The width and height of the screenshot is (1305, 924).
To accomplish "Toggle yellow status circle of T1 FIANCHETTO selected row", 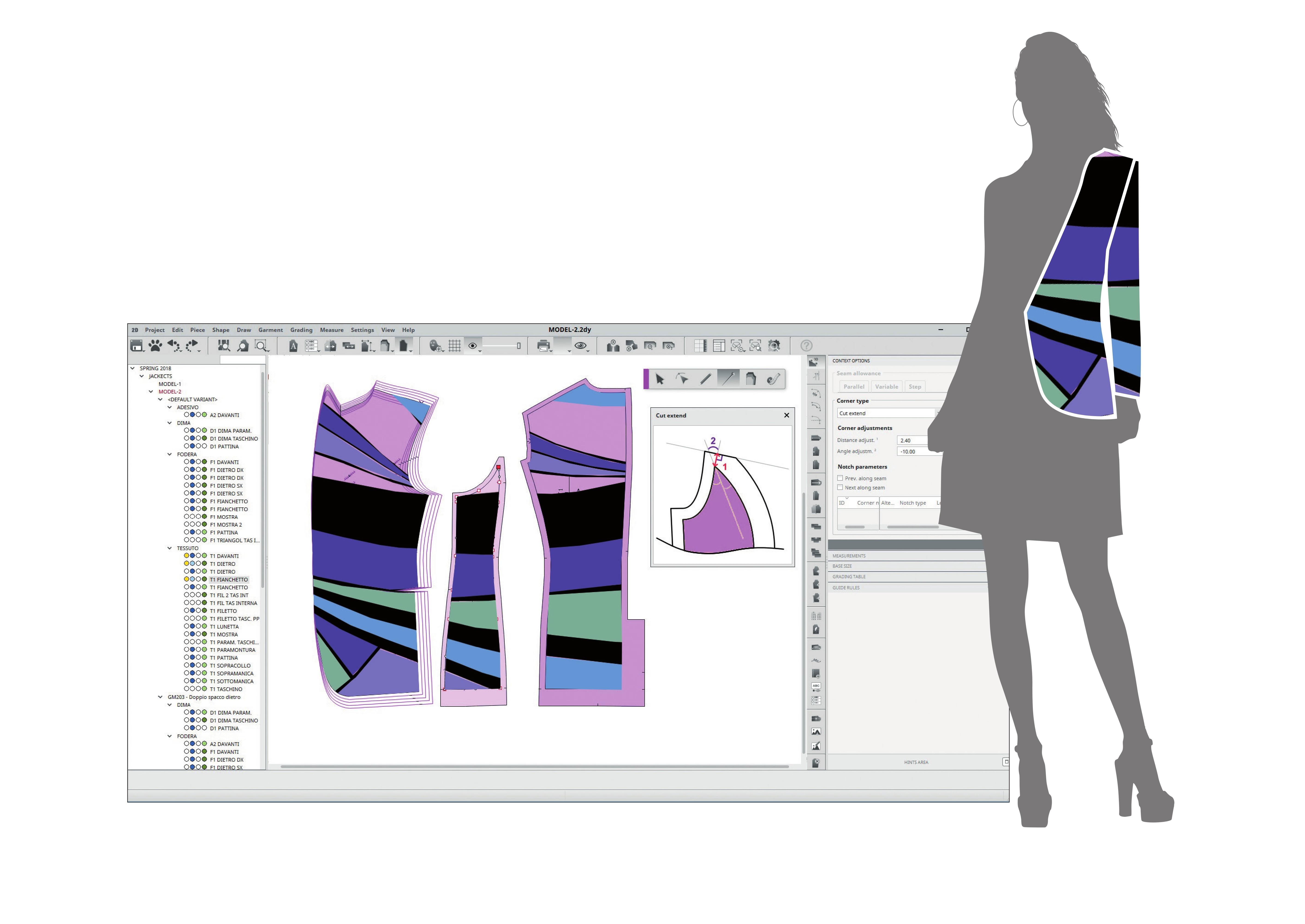I will [187, 579].
